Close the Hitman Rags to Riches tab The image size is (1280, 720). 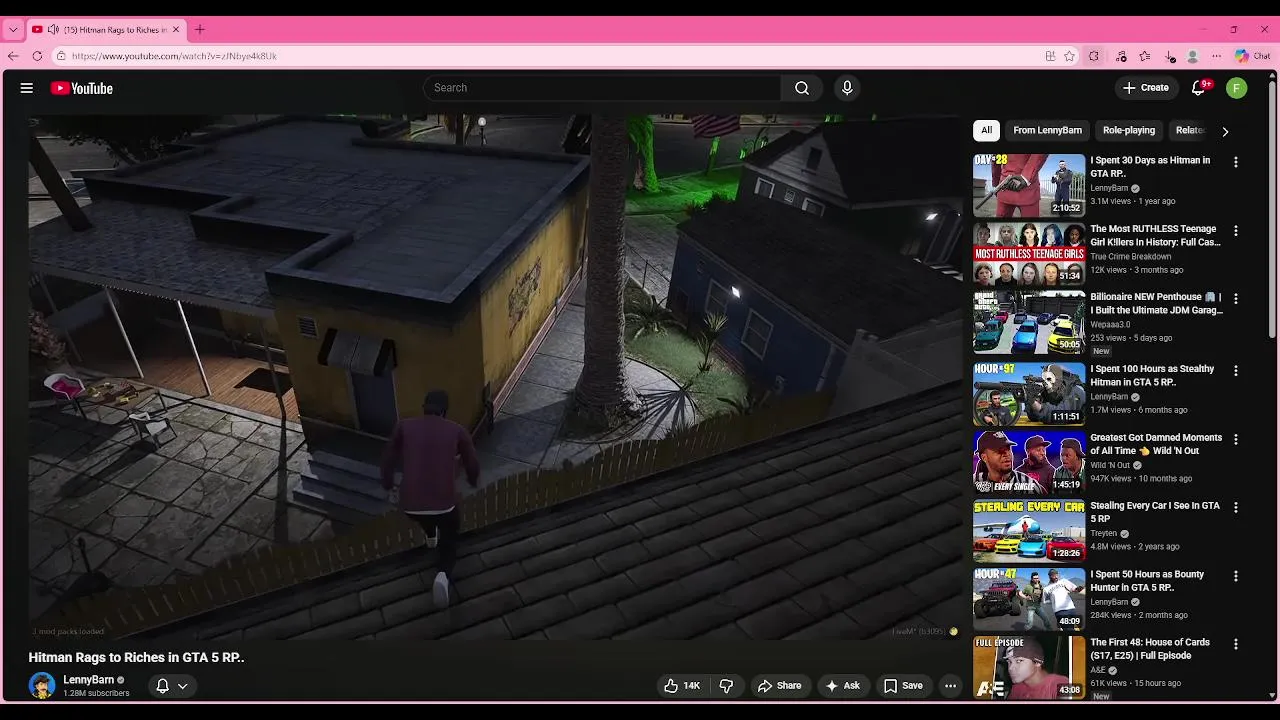point(176,30)
